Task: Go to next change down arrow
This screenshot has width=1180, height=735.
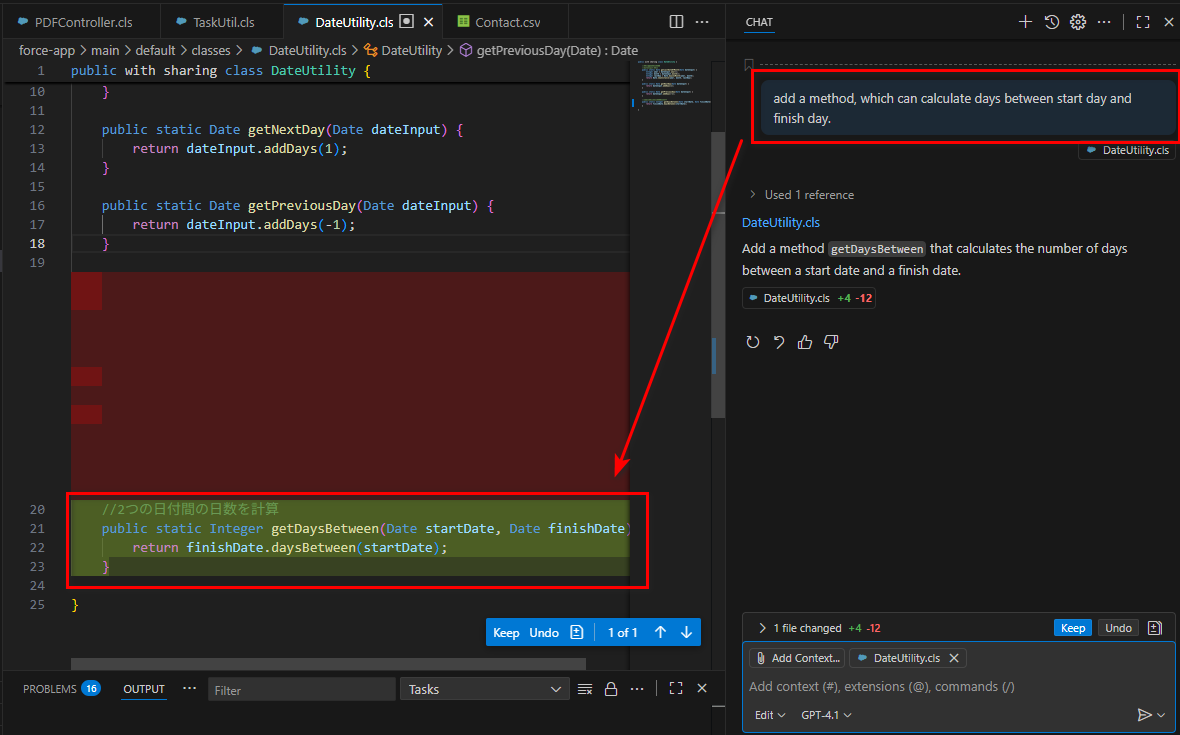Action: coord(686,632)
